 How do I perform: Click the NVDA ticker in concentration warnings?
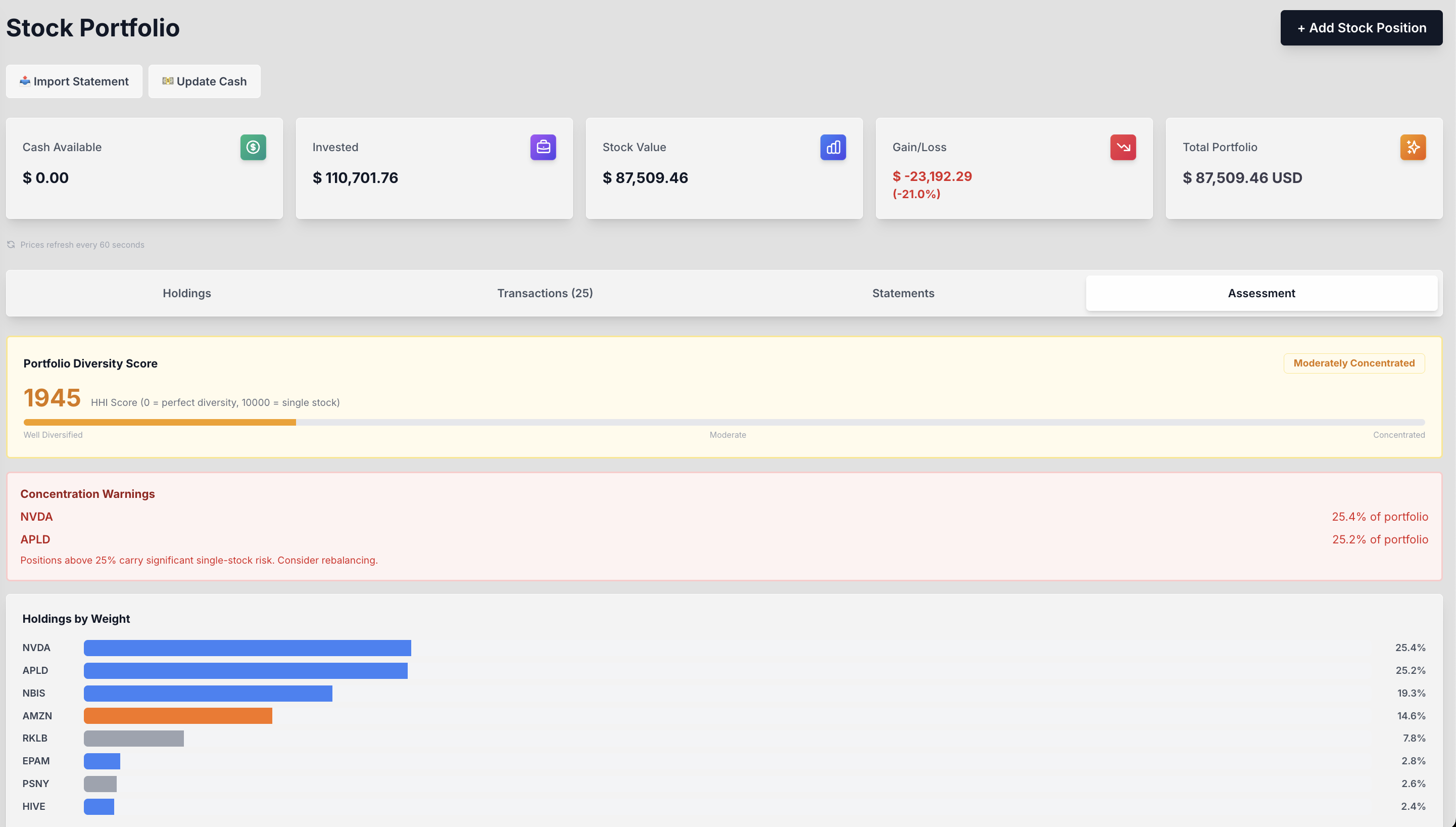[x=36, y=516]
